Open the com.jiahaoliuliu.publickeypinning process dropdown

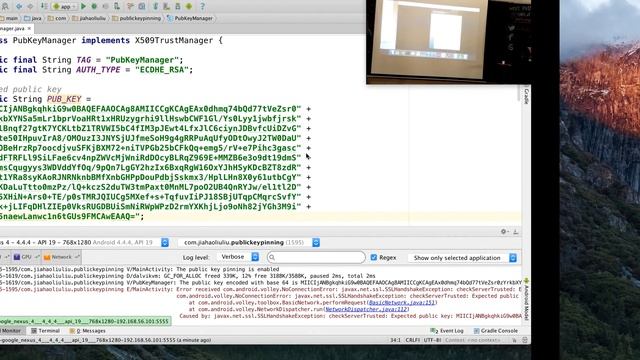(249, 242)
